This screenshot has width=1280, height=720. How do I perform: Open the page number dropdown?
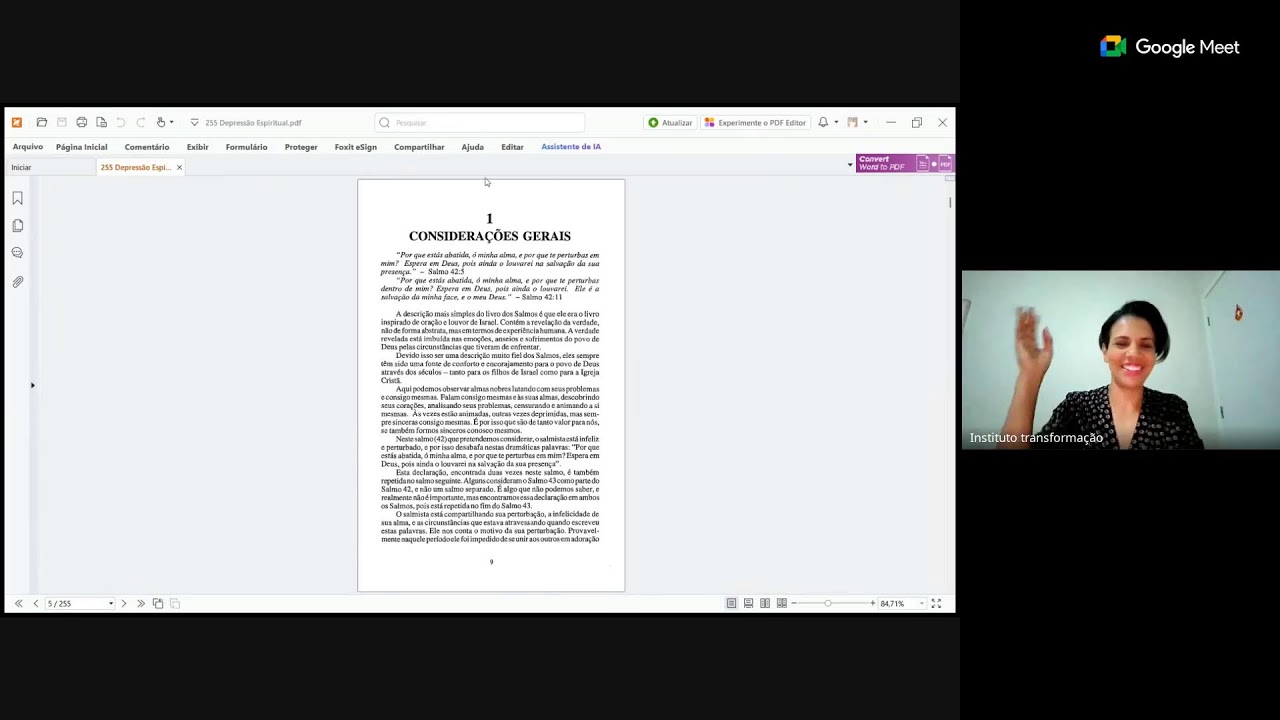click(x=111, y=604)
